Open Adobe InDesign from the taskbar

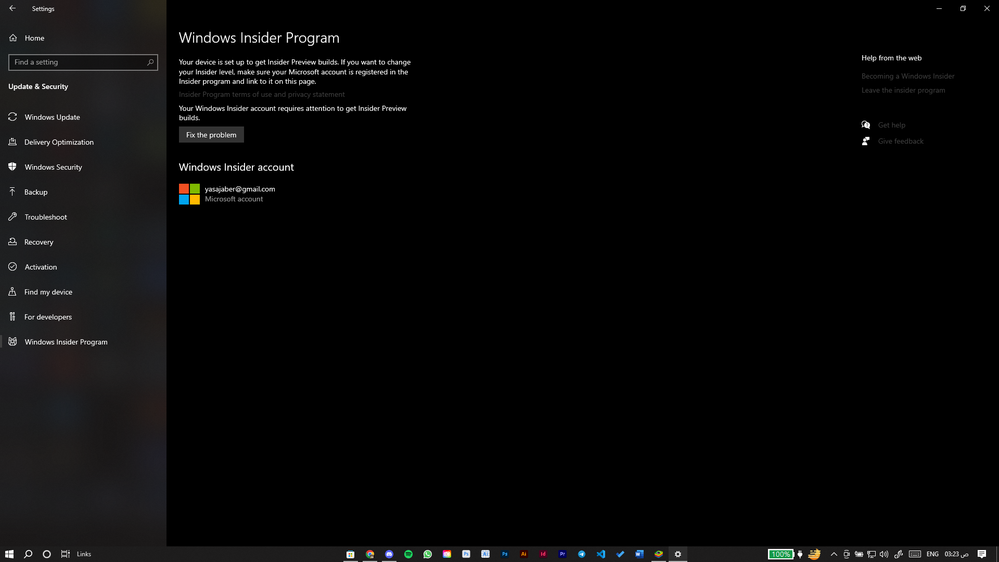pos(543,554)
